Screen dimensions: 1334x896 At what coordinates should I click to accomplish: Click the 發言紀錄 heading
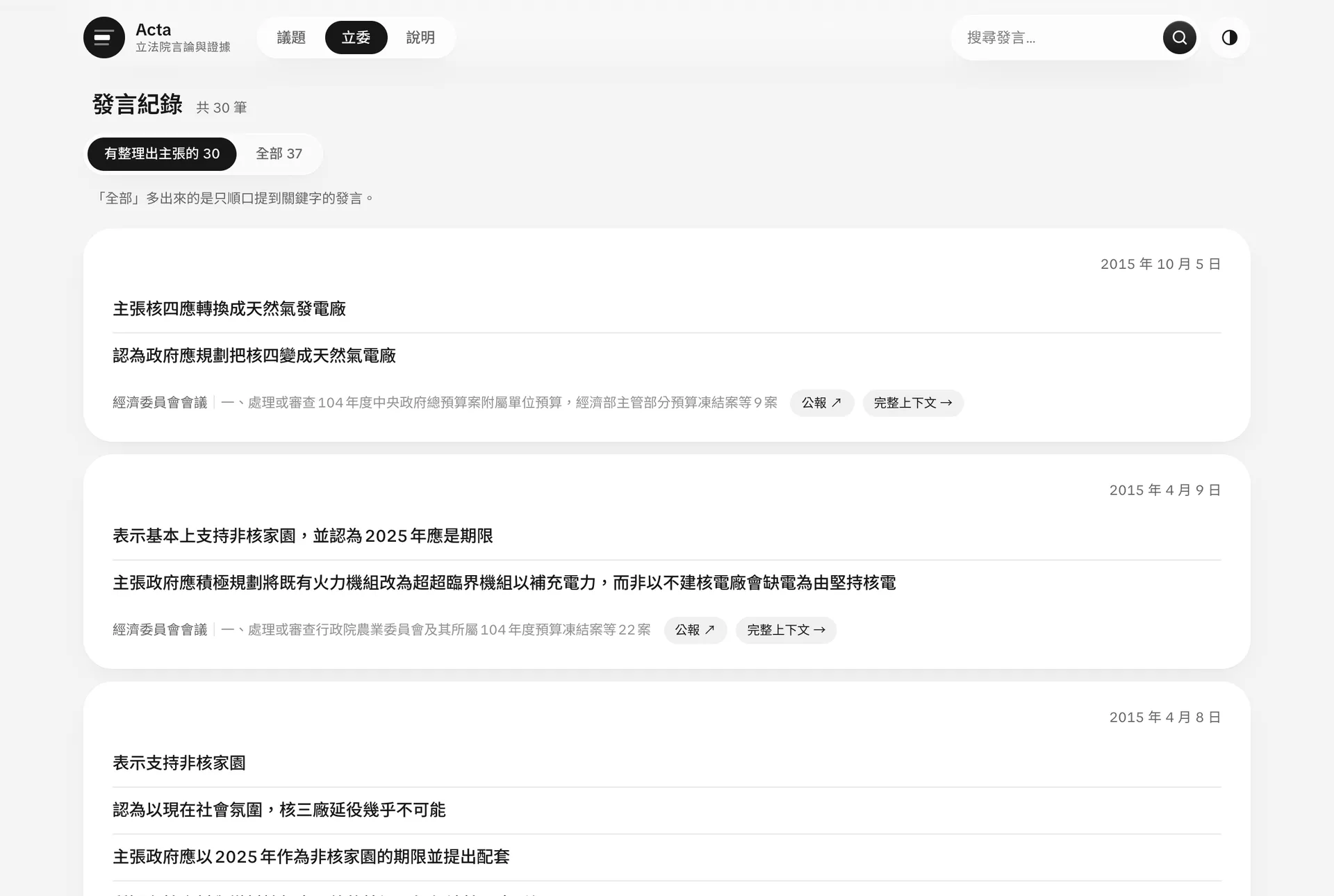[x=137, y=104]
